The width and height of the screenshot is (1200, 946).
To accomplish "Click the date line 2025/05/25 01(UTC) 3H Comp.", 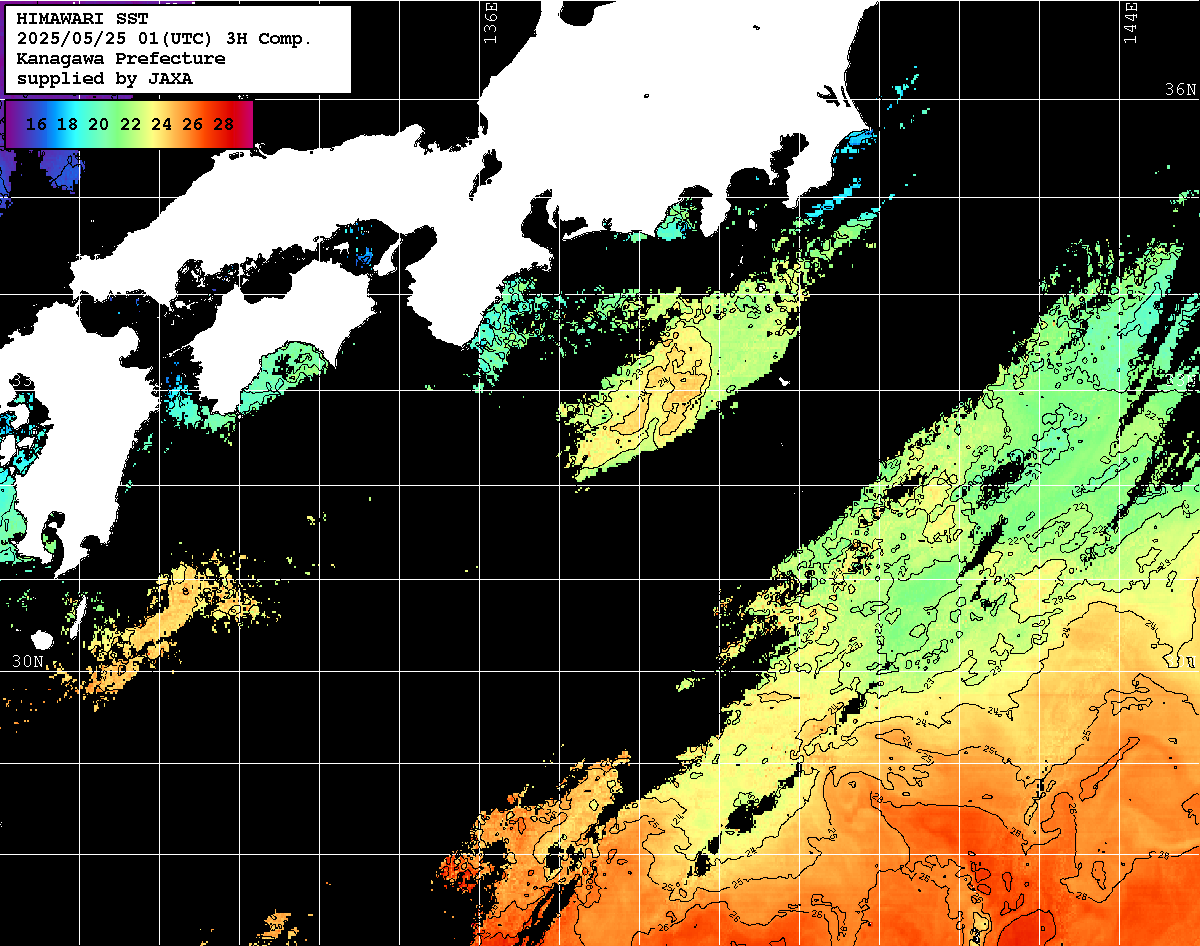I will (165, 39).
